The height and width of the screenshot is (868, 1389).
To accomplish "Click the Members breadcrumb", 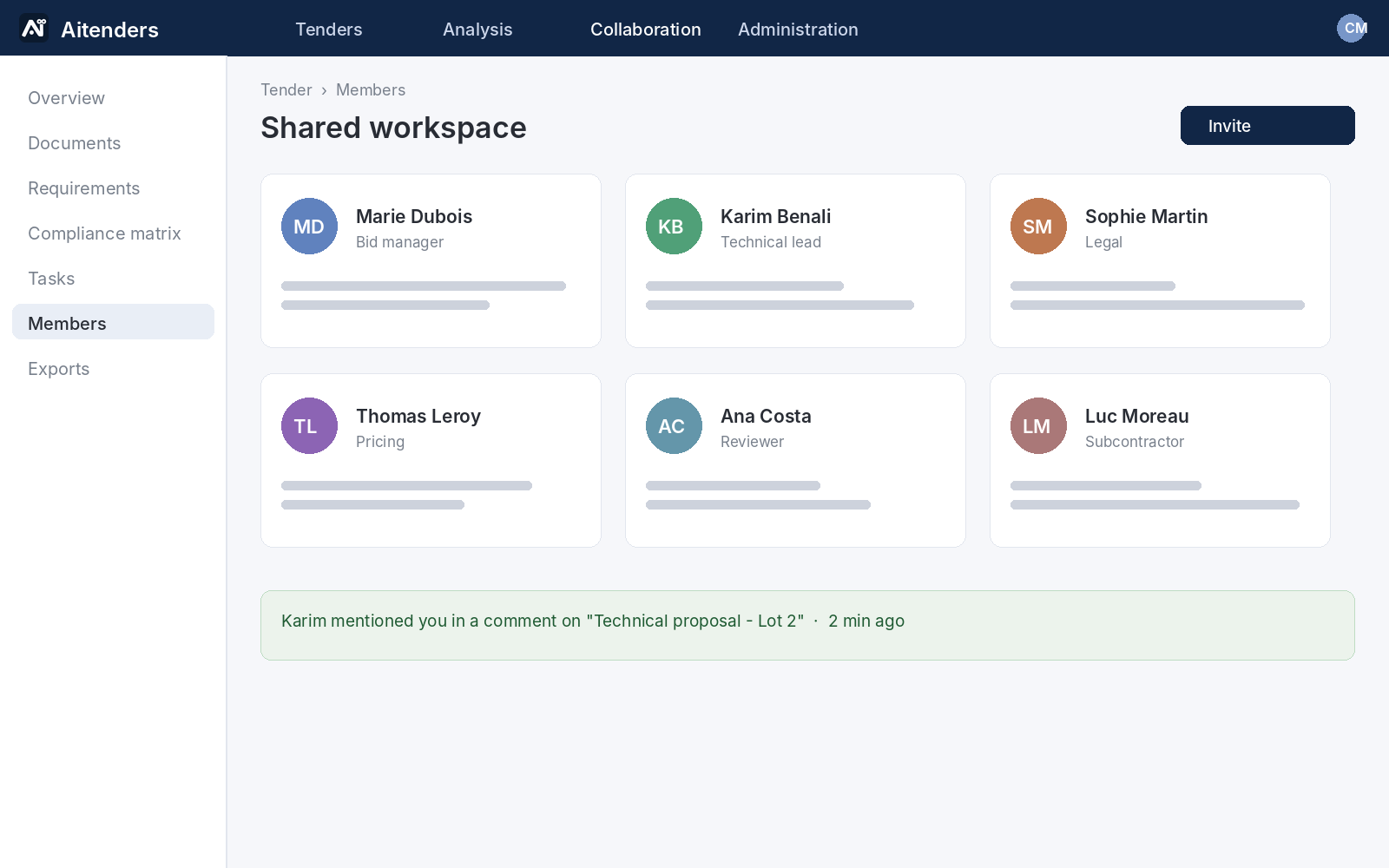I will pyautogui.click(x=371, y=90).
